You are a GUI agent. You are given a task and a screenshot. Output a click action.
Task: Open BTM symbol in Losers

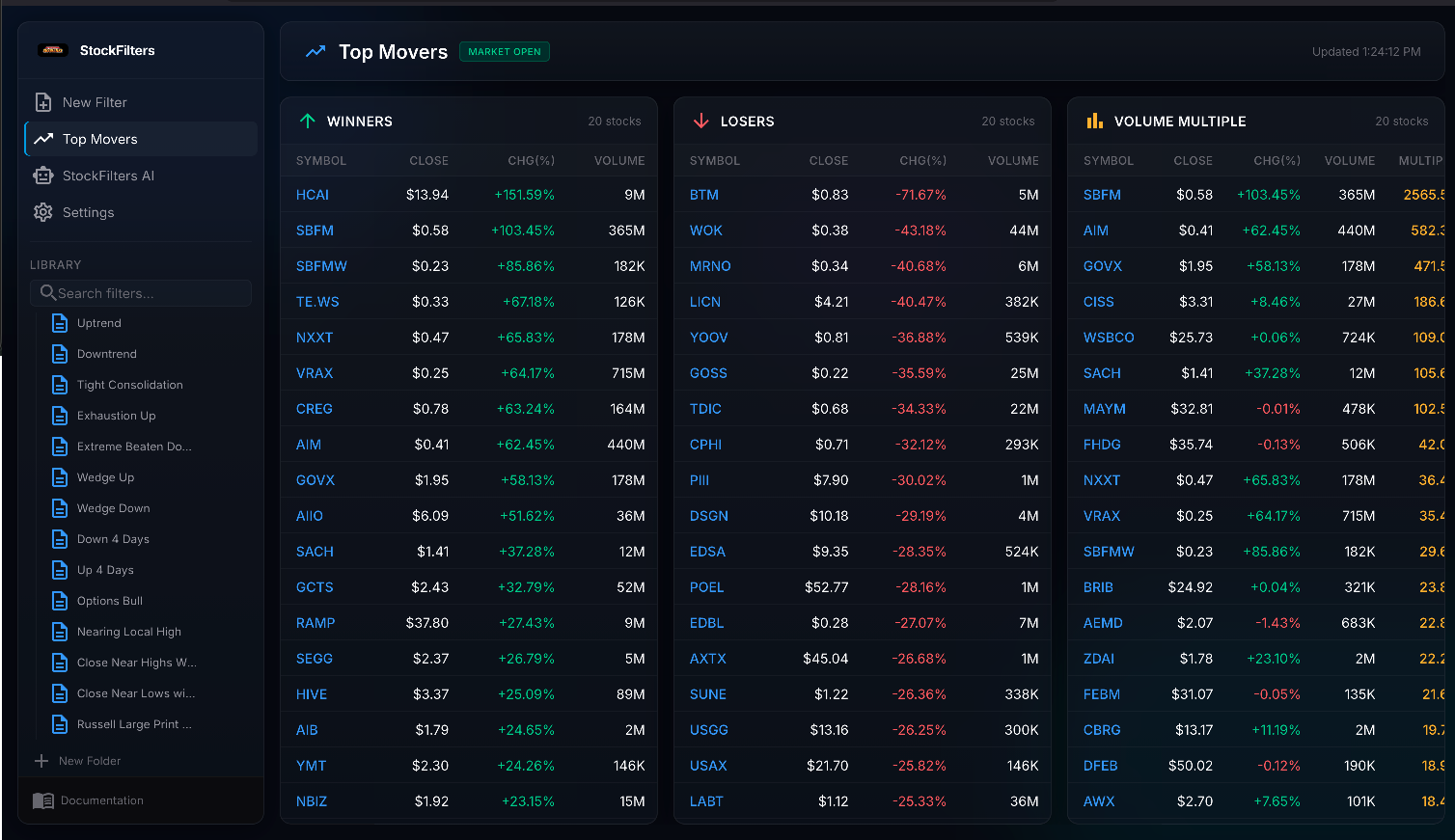pyautogui.click(x=704, y=195)
